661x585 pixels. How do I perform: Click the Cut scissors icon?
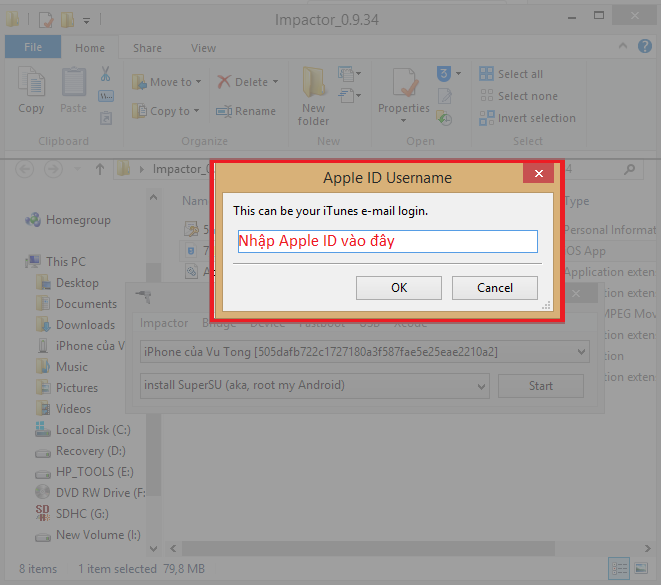point(105,74)
